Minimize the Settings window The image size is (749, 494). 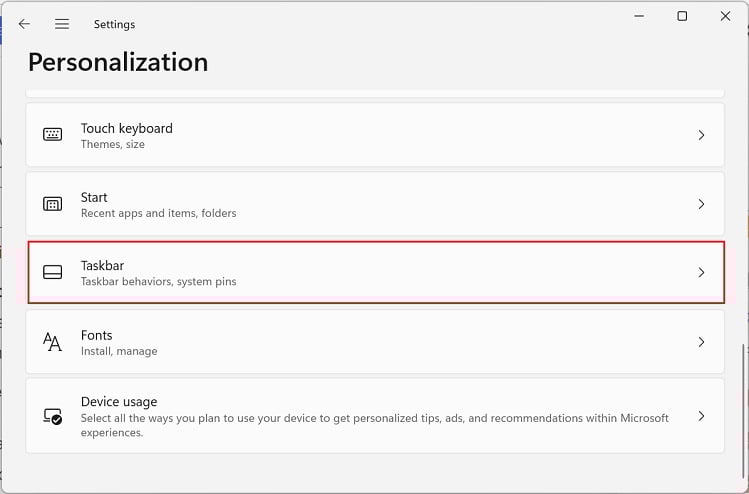coord(638,16)
